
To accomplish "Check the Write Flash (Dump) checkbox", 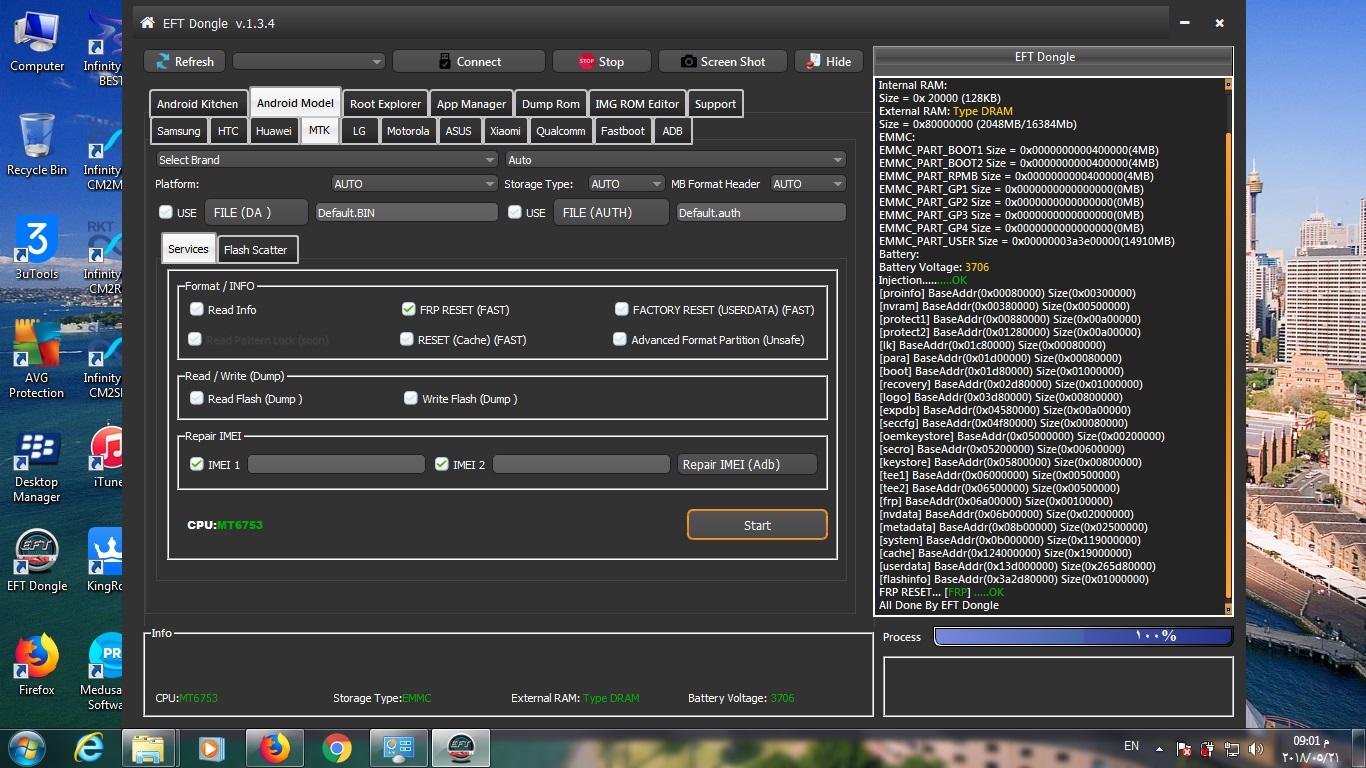I will pos(411,398).
